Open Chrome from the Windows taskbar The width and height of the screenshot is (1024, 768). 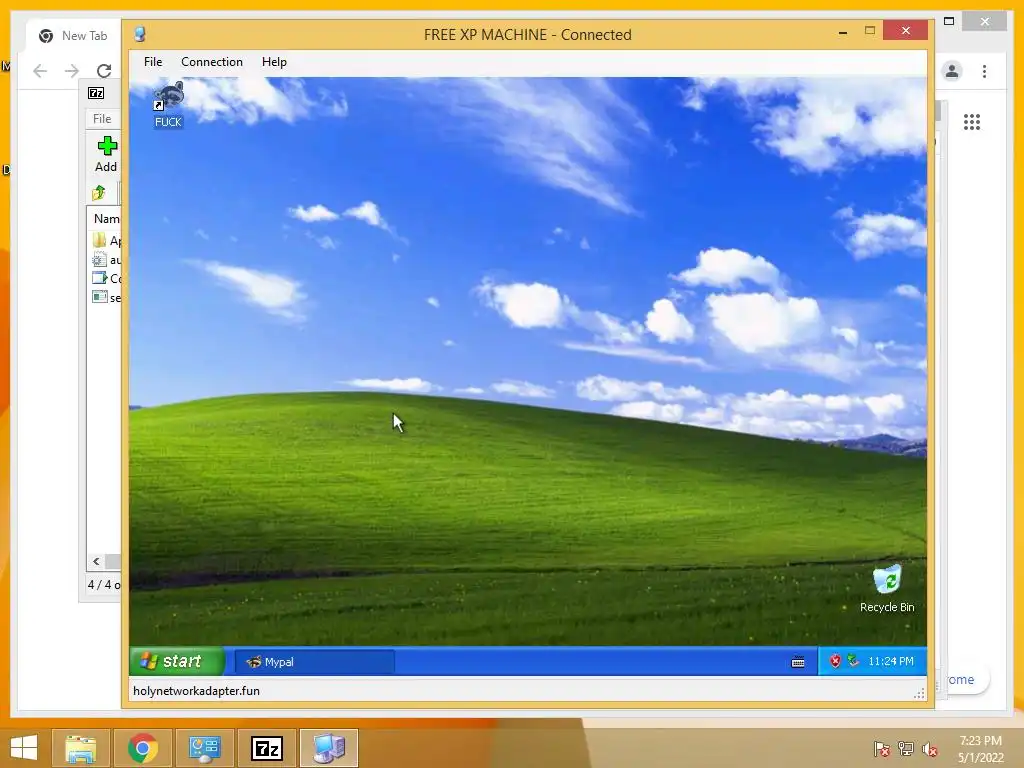[x=142, y=748]
